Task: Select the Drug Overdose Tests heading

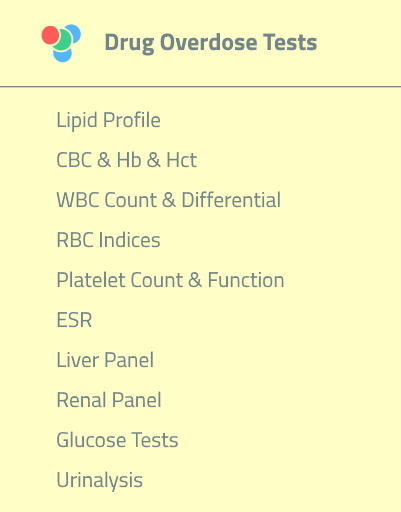Action: [211, 43]
